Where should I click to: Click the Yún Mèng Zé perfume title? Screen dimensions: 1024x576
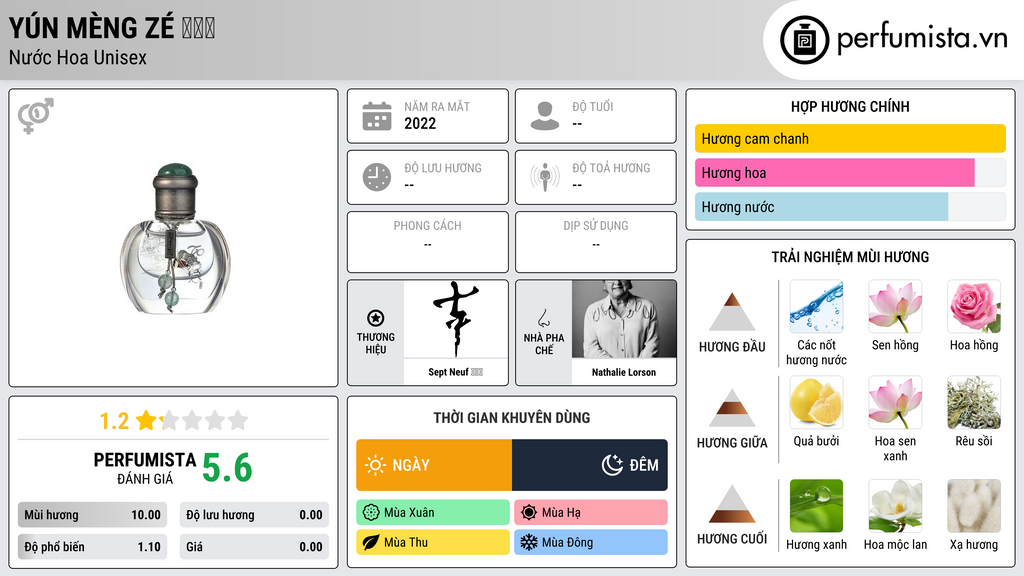coord(112,27)
